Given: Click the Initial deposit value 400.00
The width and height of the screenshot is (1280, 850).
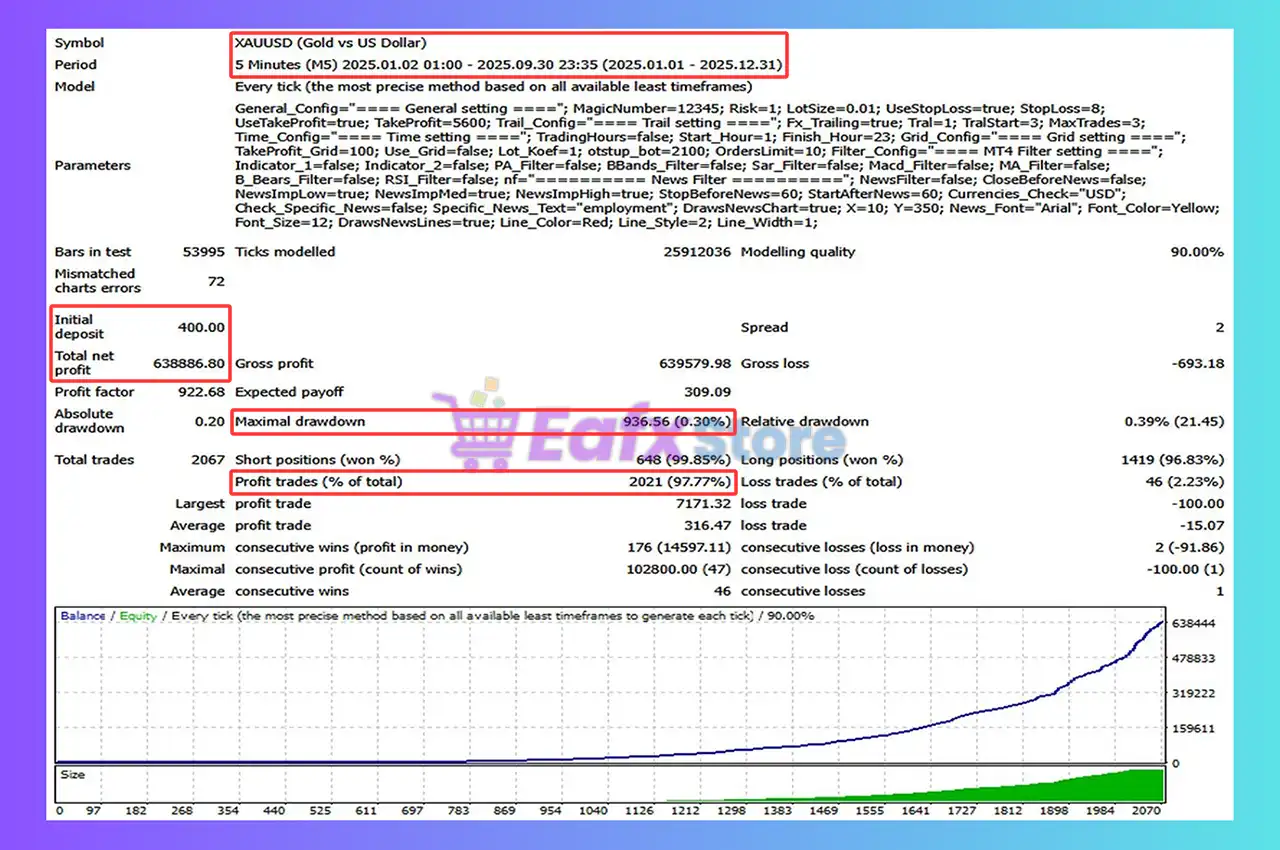Looking at the screenshot, I should coord(203,327).
